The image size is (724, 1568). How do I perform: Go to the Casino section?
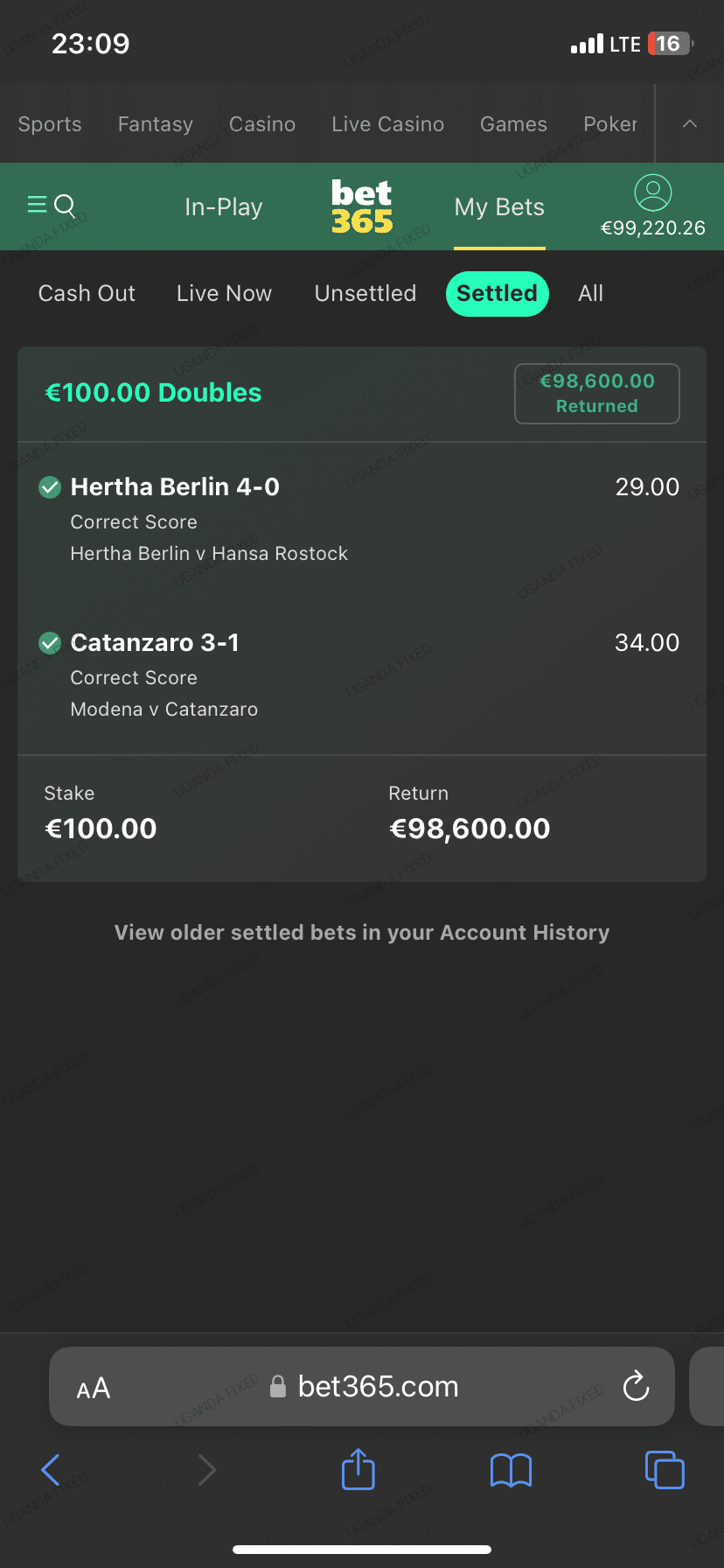(262, 124)
